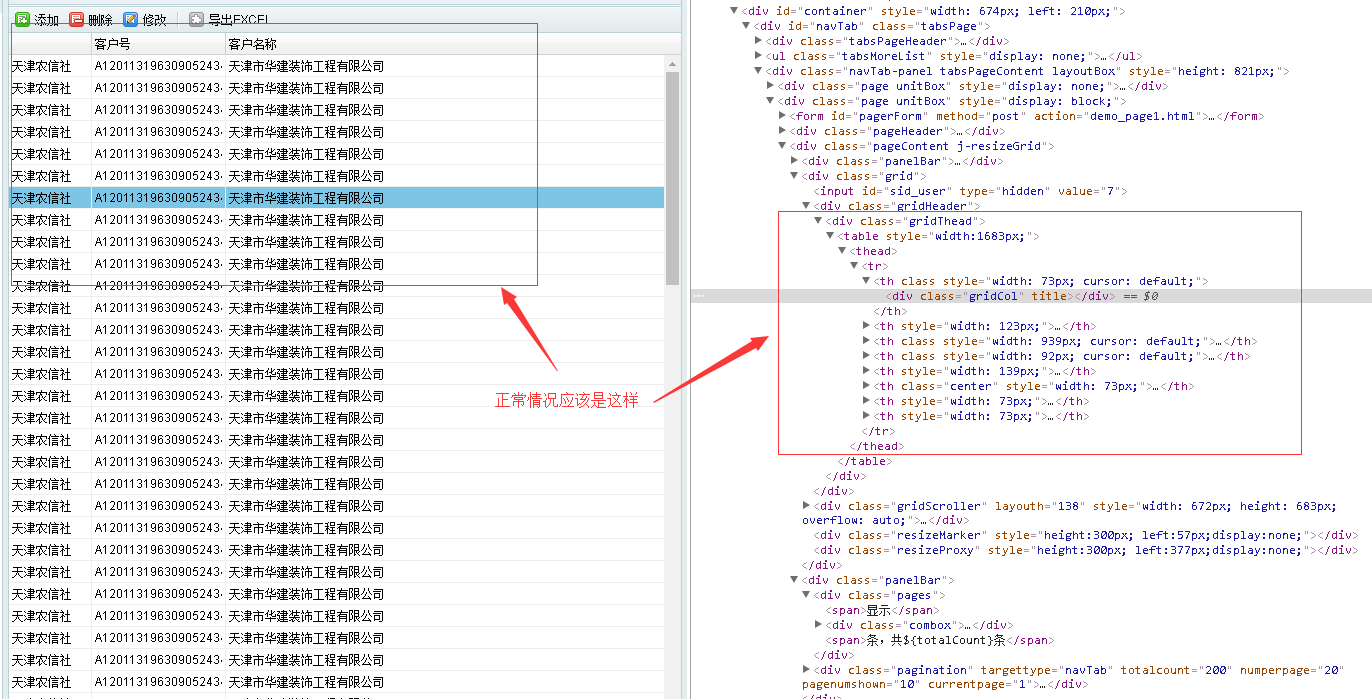Collapse the div class="pages" node
1372x699 pixels.
click(x=806, y=595)
